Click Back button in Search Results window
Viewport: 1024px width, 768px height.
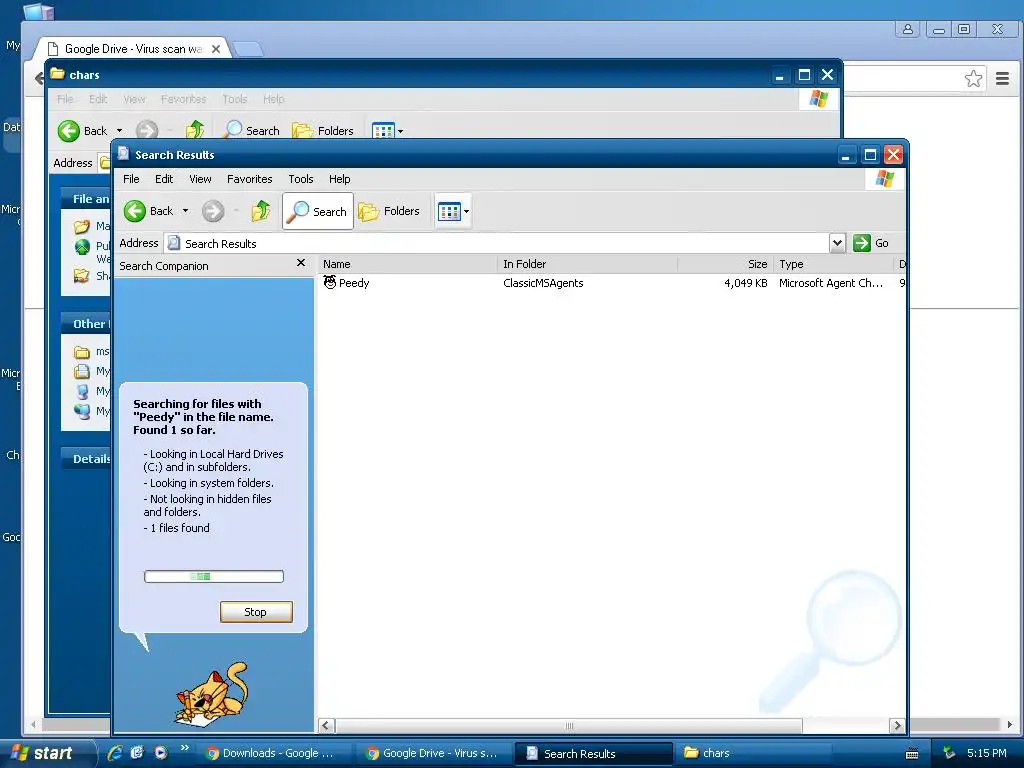tap(148, 211)
